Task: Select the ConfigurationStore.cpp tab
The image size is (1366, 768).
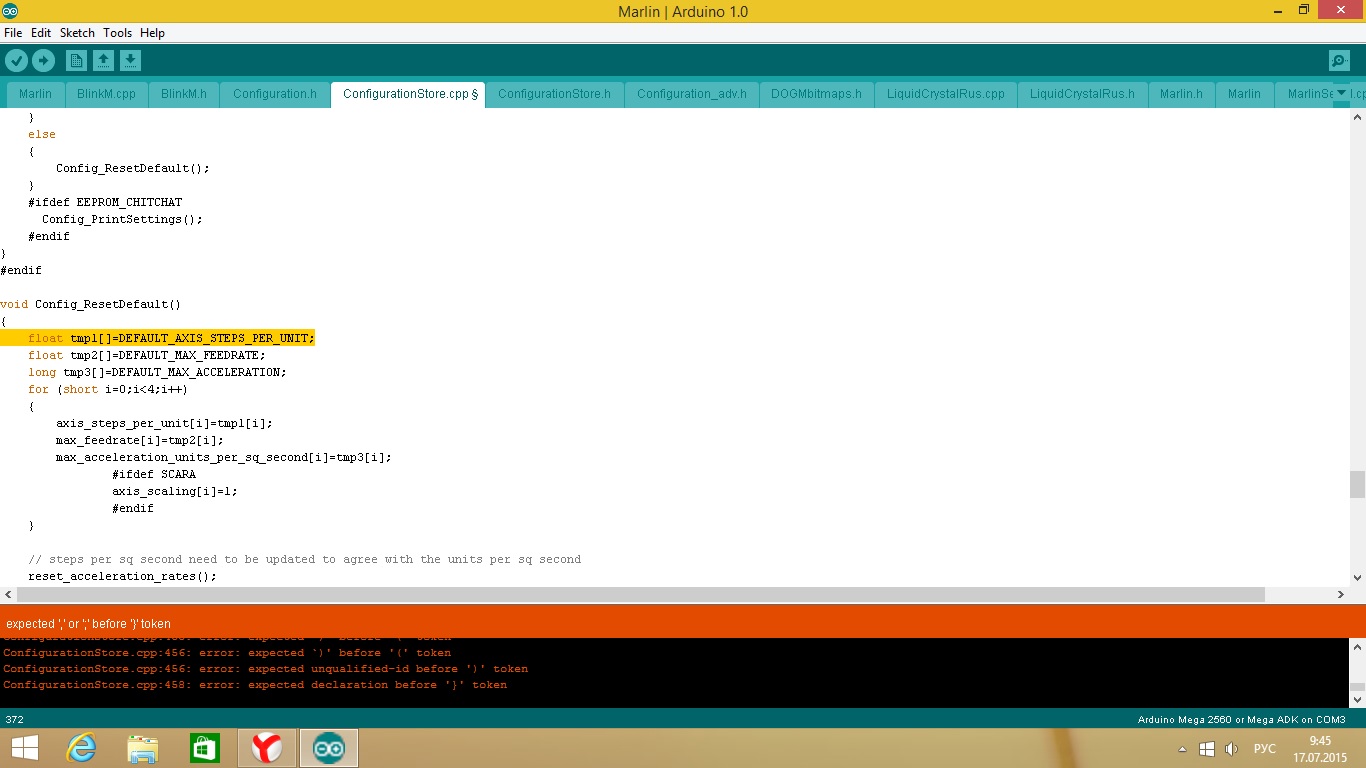Action: click(x=407, y=94)
